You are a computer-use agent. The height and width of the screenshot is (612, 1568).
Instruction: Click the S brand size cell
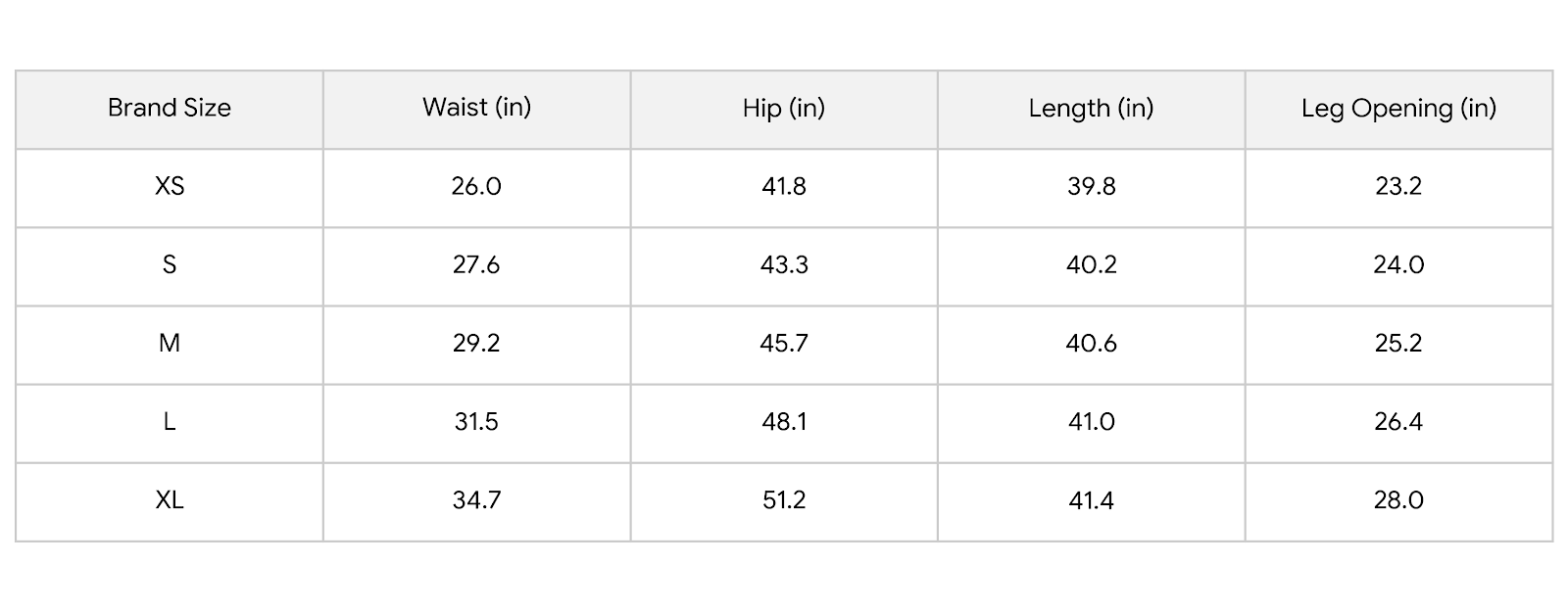click(170, 264)
